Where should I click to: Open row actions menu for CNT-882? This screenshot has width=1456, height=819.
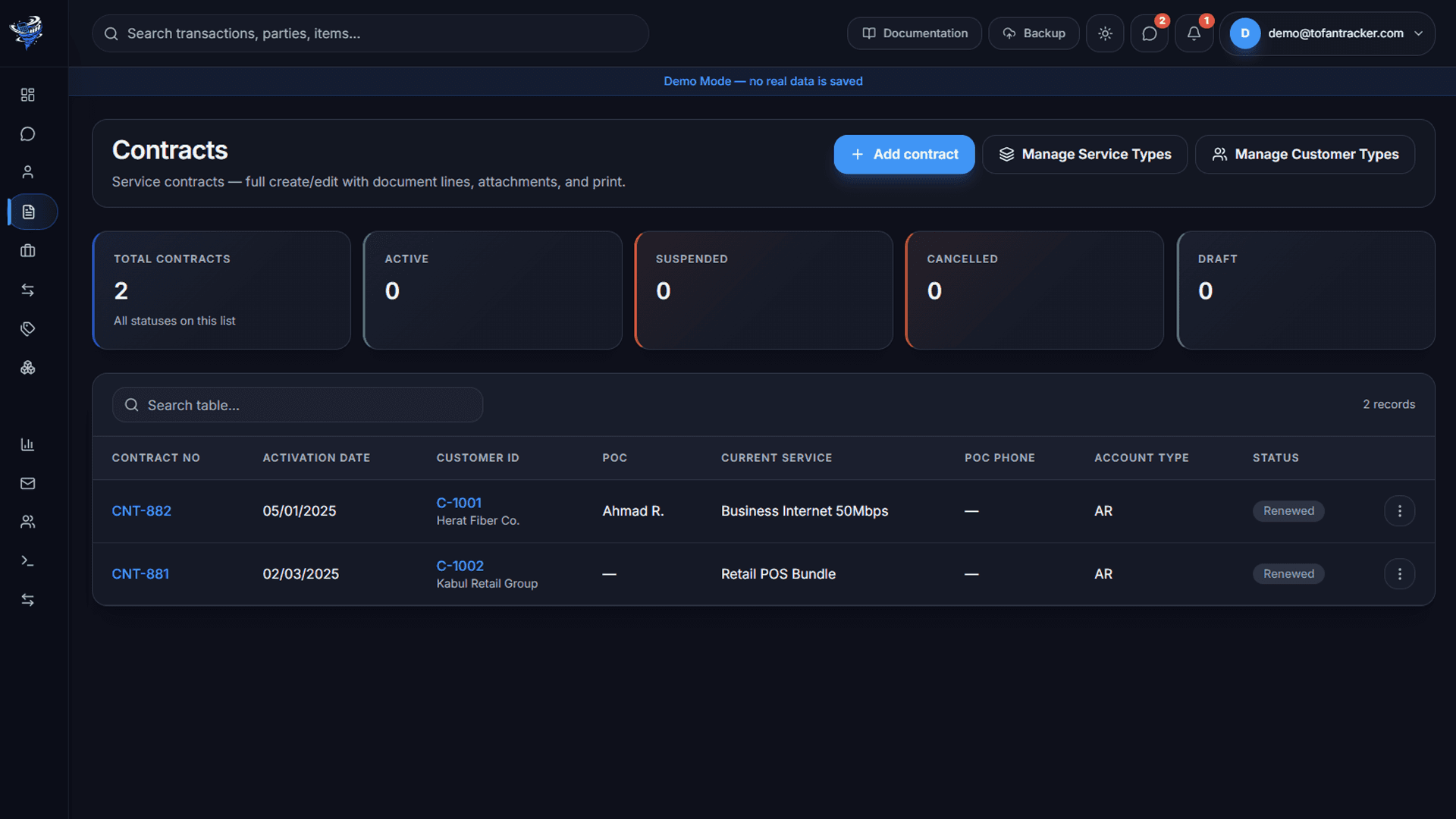click(x=1400, y=511)
